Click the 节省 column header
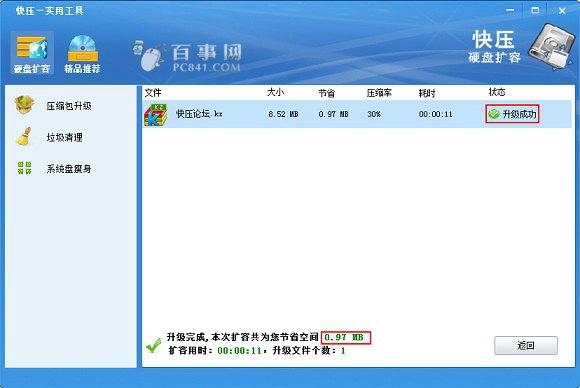Screen dimensions: 580x388 pyautogui.click(x=327, y=92)
